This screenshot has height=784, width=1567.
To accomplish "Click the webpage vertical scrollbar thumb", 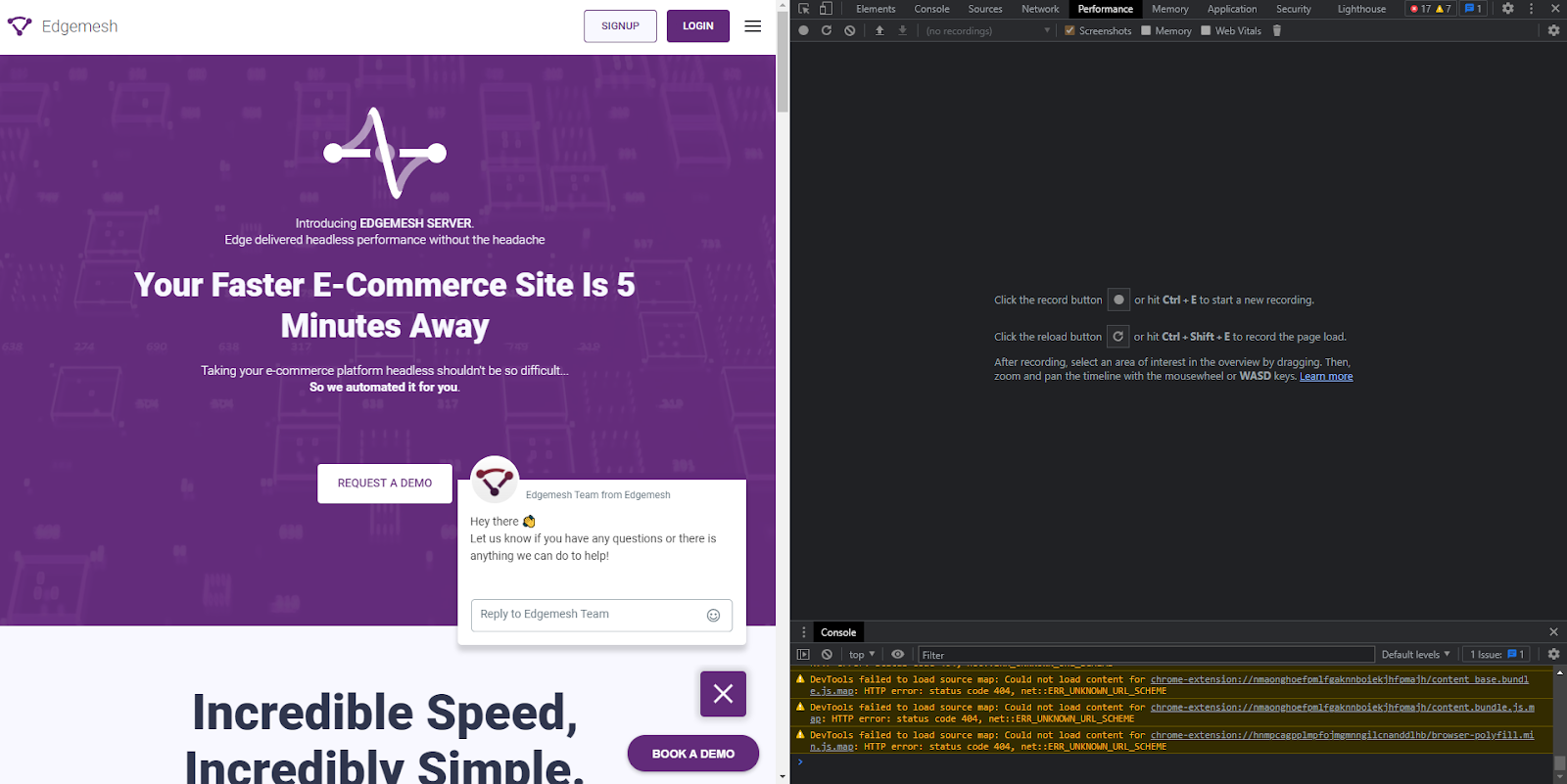I will pos(783,63).
